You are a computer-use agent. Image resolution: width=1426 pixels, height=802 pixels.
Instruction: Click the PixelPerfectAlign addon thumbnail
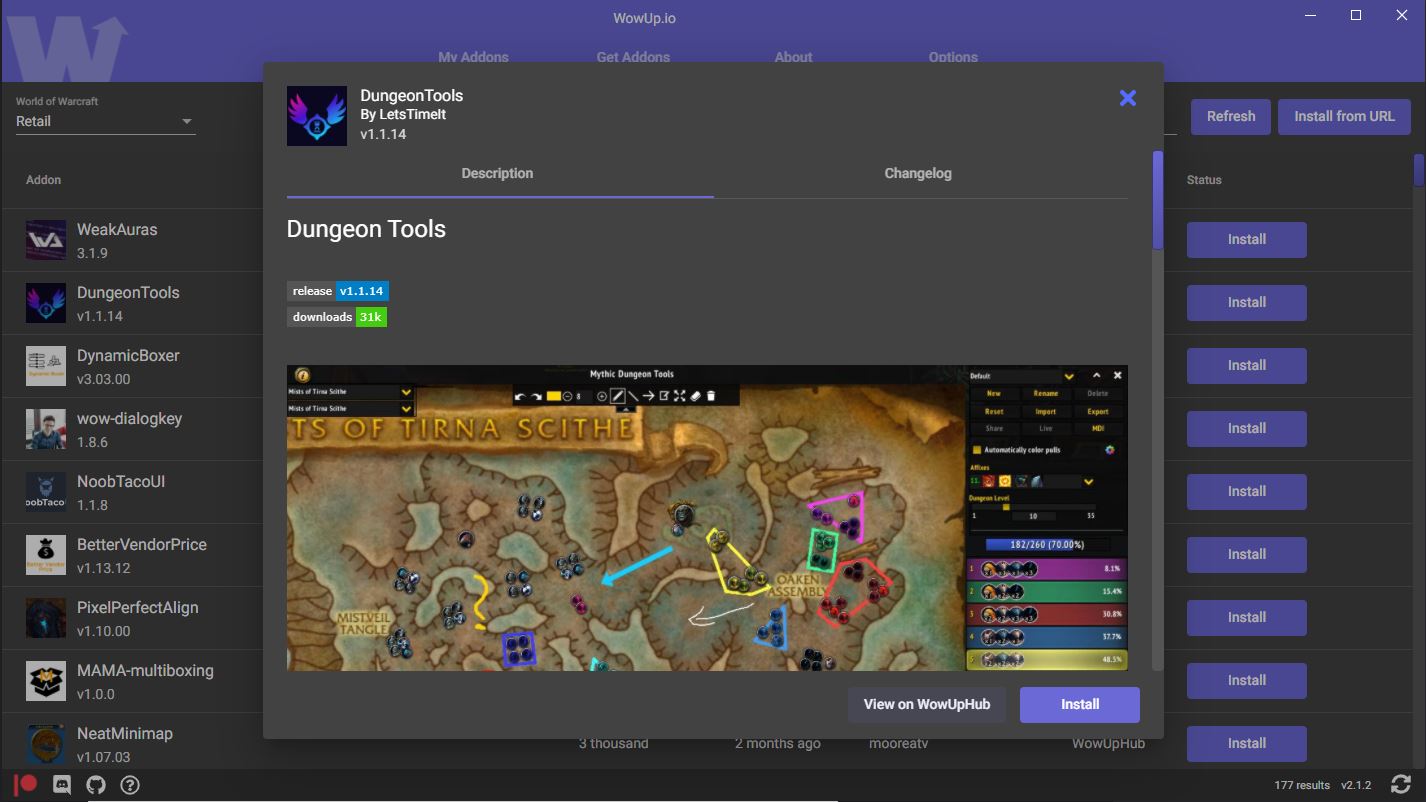46,618
